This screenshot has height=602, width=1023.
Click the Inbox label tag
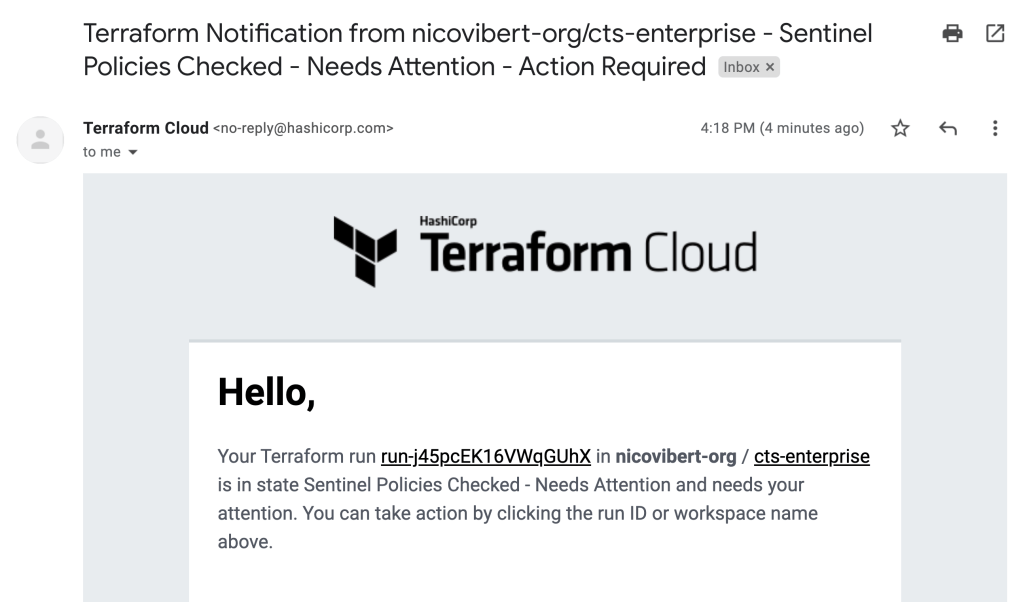click(x=742, y=69)
